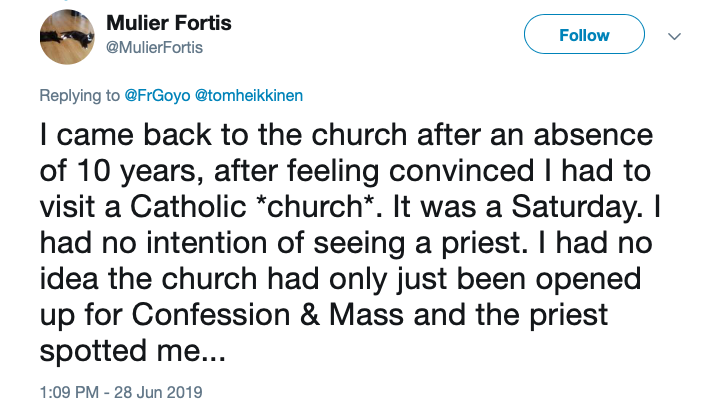Click the tweet line starting "I came back"

pos(345,133)
